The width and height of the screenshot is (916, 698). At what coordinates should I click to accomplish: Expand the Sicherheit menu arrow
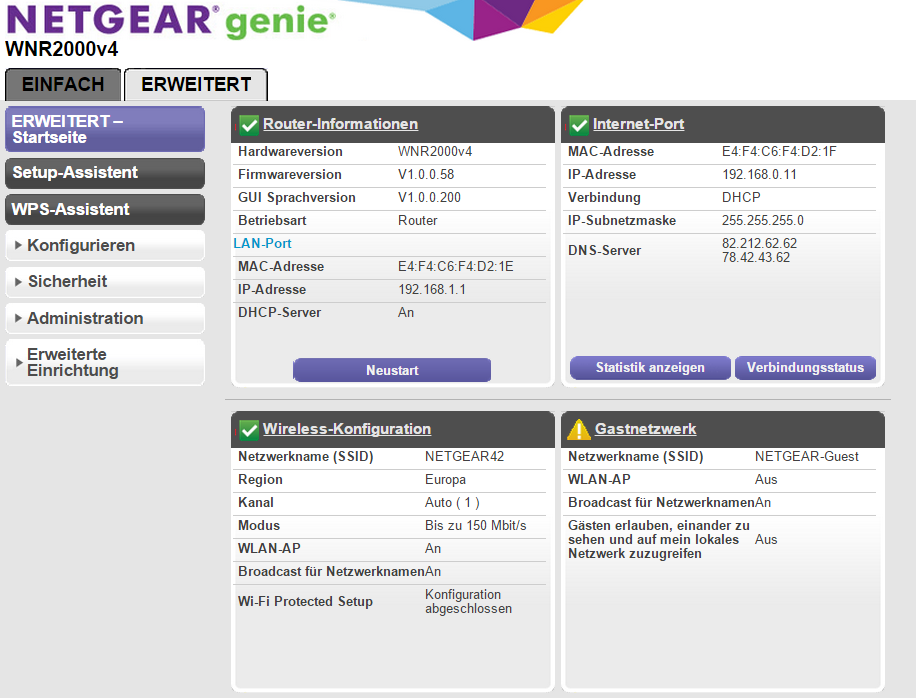(18, 282)
